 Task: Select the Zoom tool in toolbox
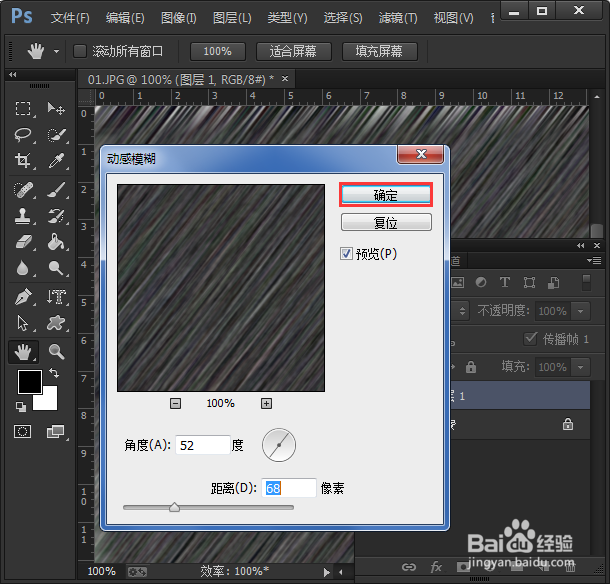56,351
